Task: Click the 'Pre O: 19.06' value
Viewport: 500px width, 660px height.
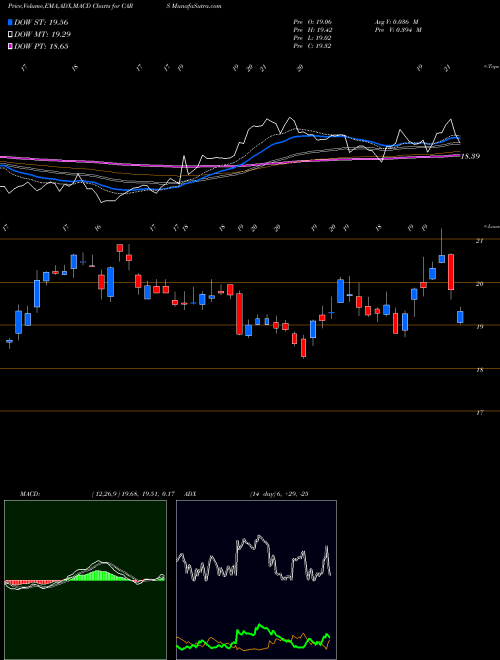Action: coord(312,22)
